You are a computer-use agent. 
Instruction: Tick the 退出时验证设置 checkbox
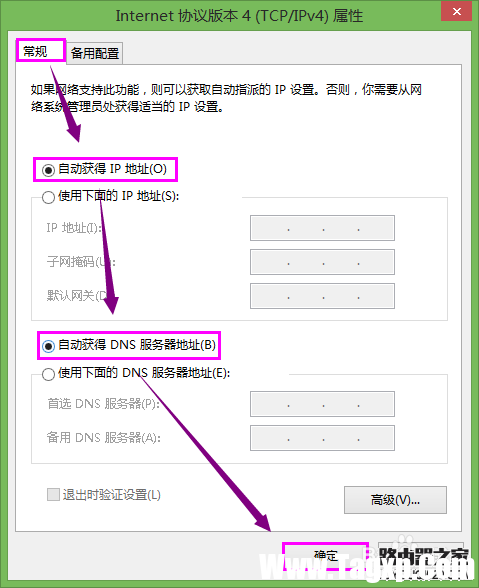(53, 494)
